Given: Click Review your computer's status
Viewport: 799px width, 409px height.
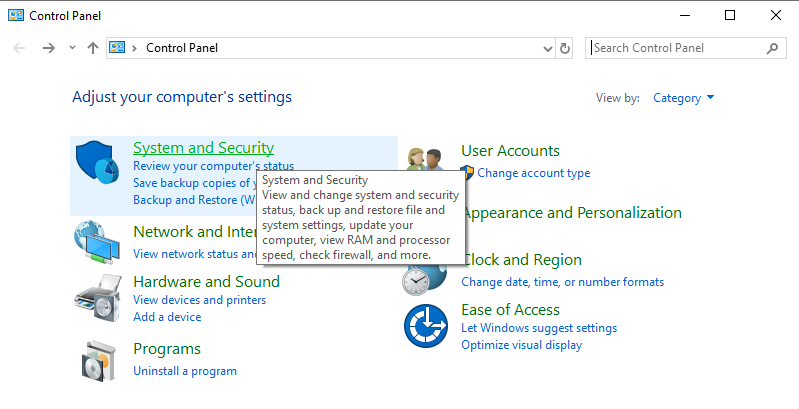Looking at the screenshot, I should [214, 166].
